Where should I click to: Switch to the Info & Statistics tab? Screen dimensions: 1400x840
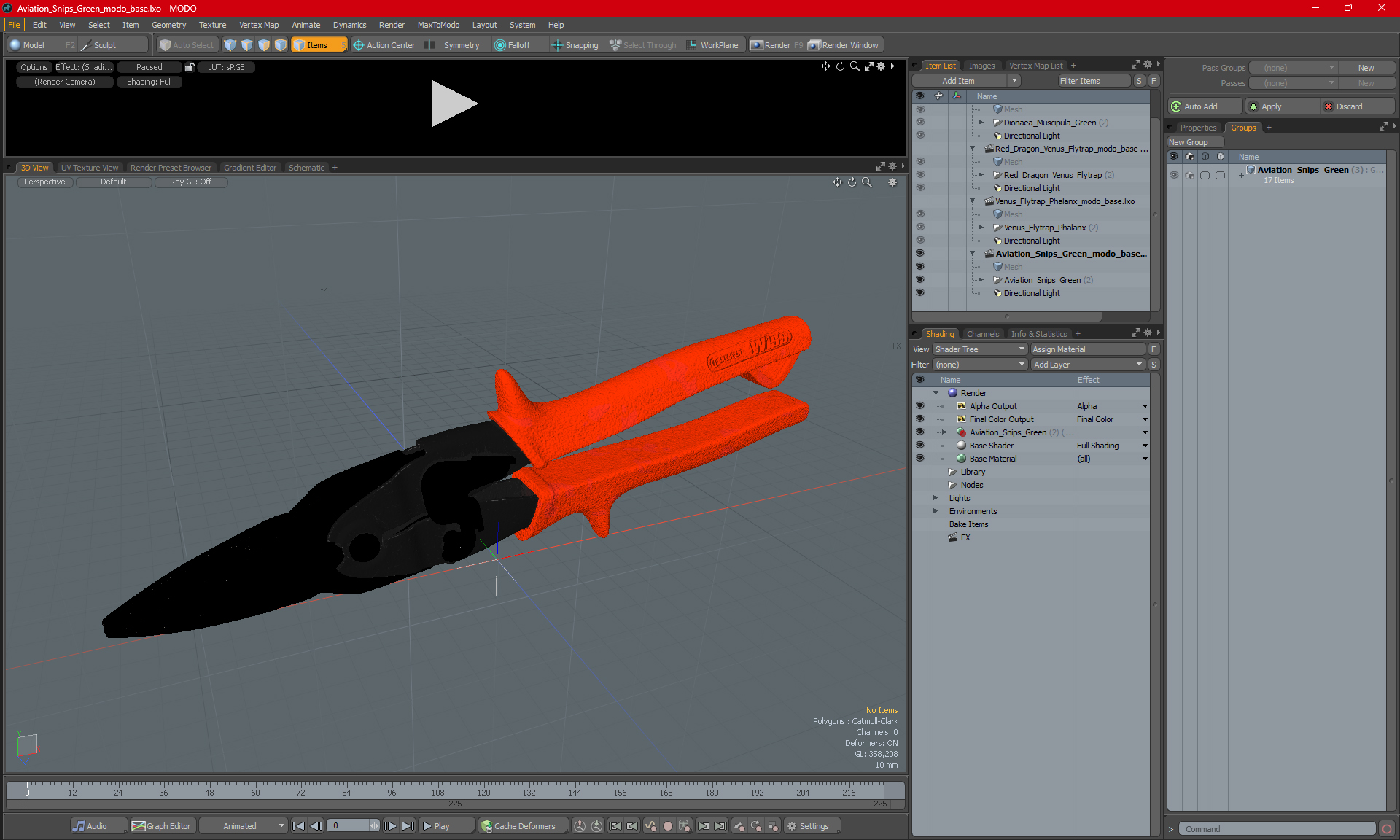coord(1038,334)
